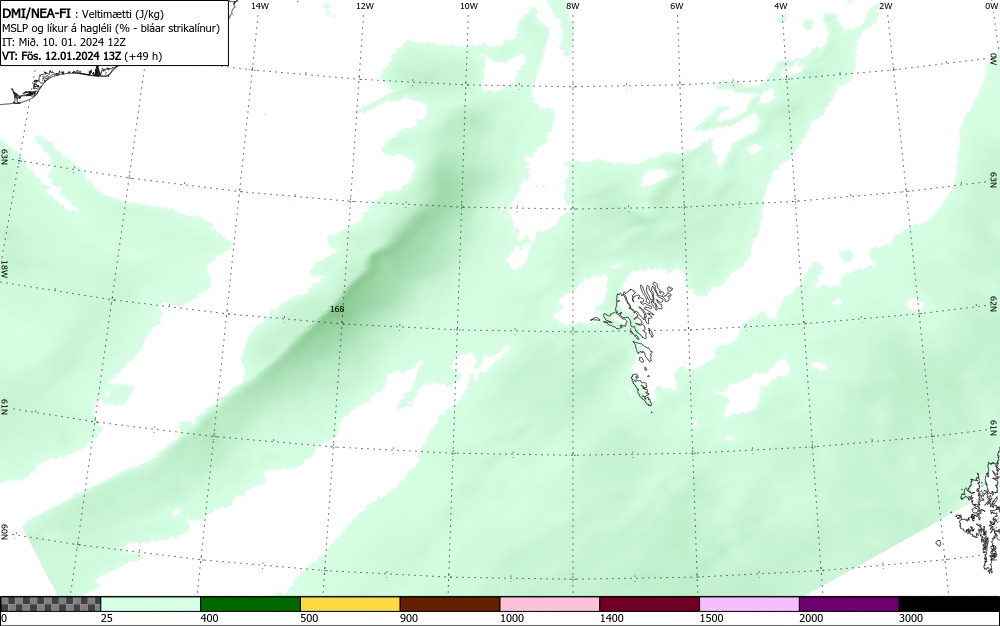Click the '60N' label on left edge
The image size is (1000, 626).
[4, 533]
